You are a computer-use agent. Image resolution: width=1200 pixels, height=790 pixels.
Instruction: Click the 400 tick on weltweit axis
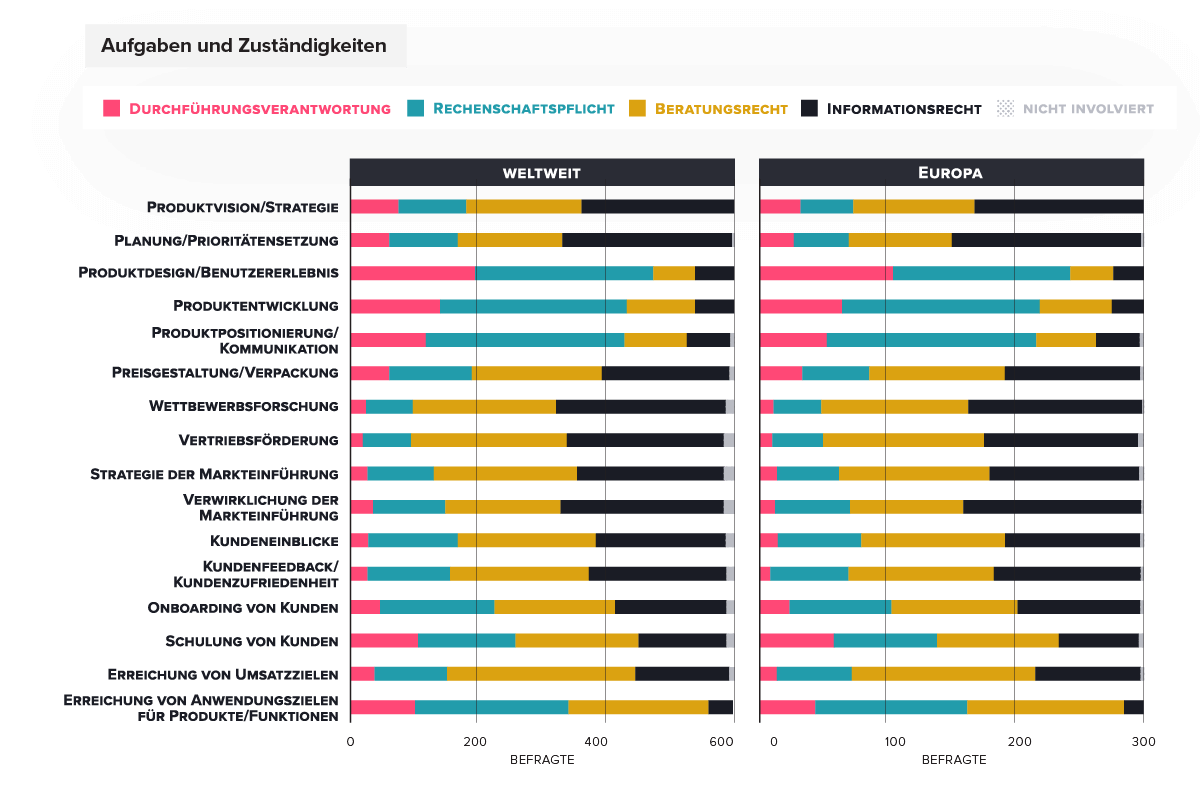pyautogui.click(x=597, y=742)
